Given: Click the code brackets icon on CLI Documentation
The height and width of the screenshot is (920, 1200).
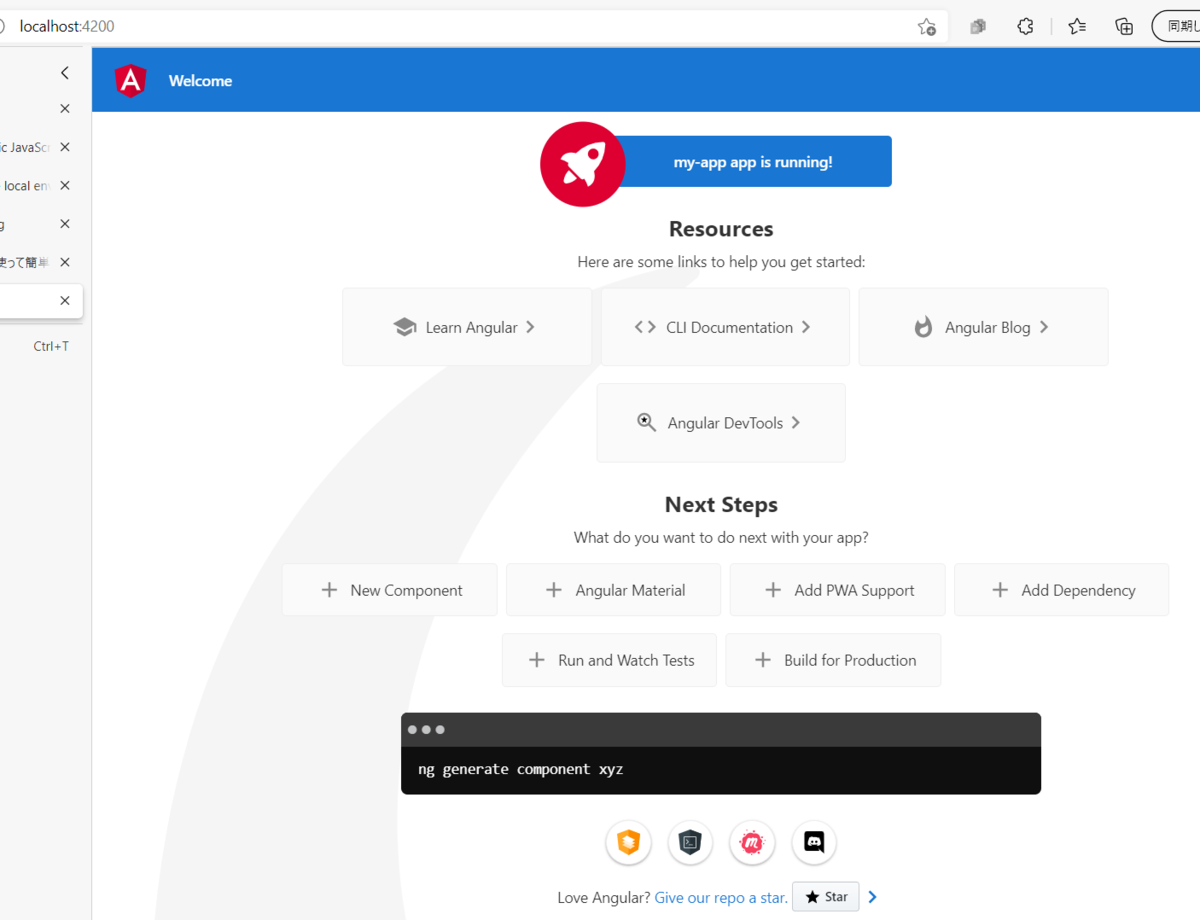Looking at the screenshot, I should (x=645, y=327).
